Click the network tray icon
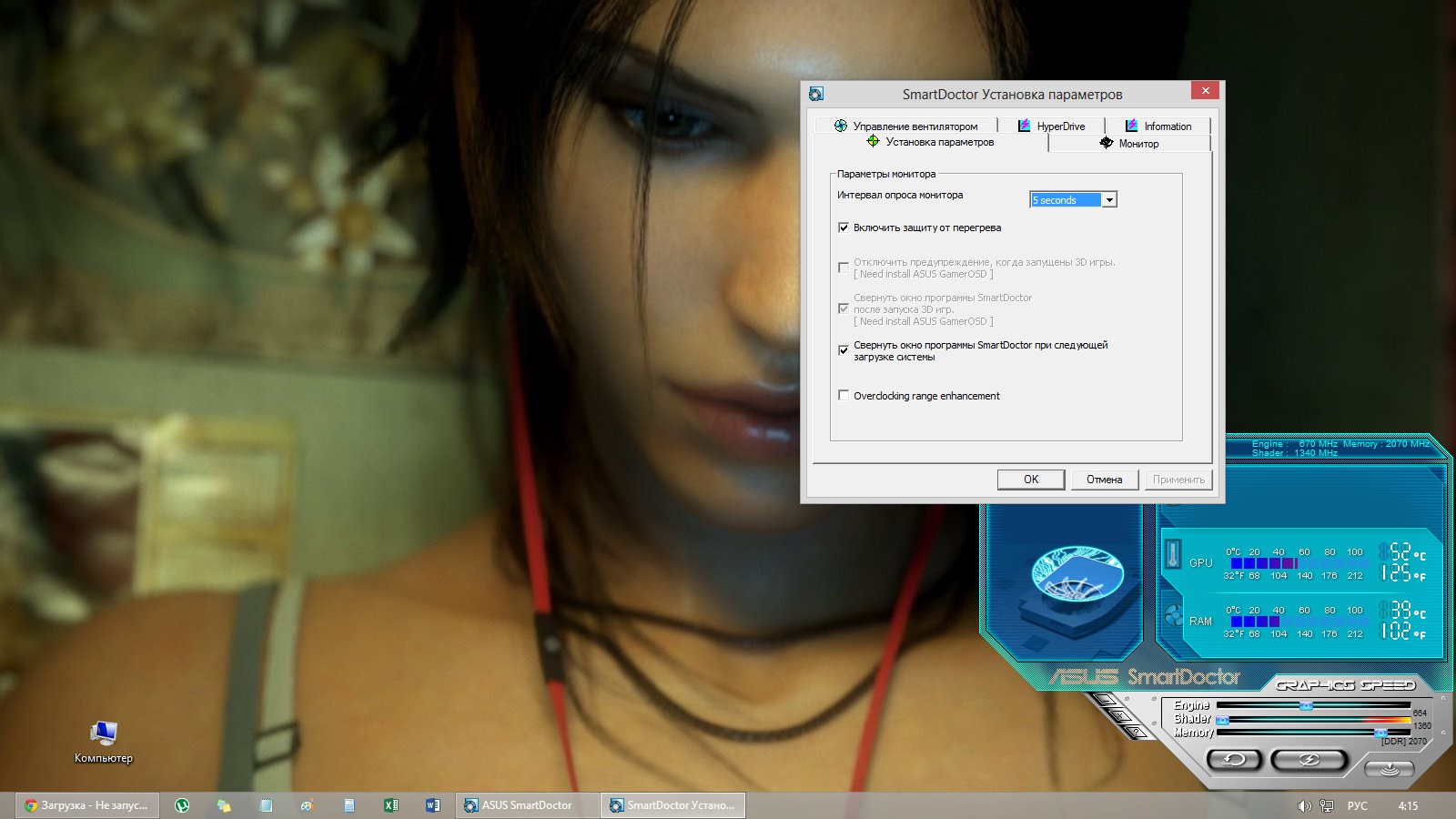This screenshot has height=819, width=1456. [1327, 805]
